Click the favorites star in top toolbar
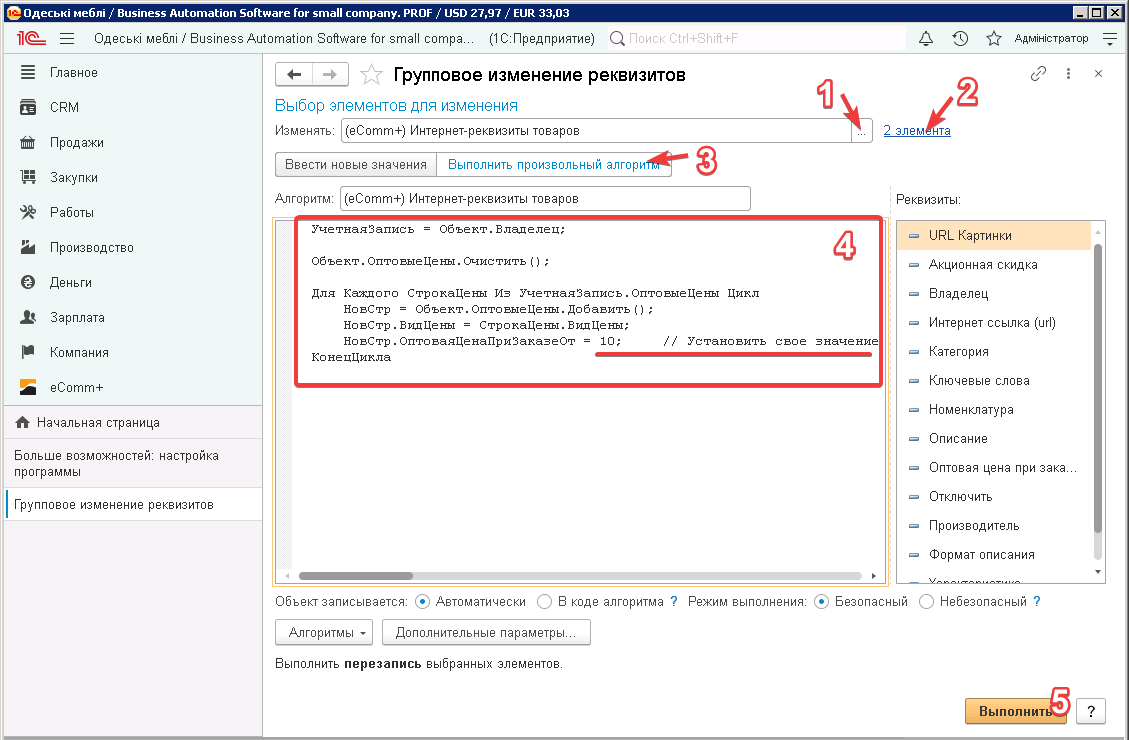This screenshot has height=740, width=1129. tap(993, 39)
